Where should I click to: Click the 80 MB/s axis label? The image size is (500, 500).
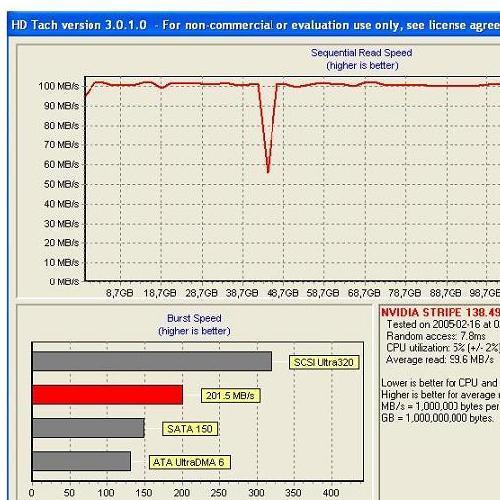(61, 126)
